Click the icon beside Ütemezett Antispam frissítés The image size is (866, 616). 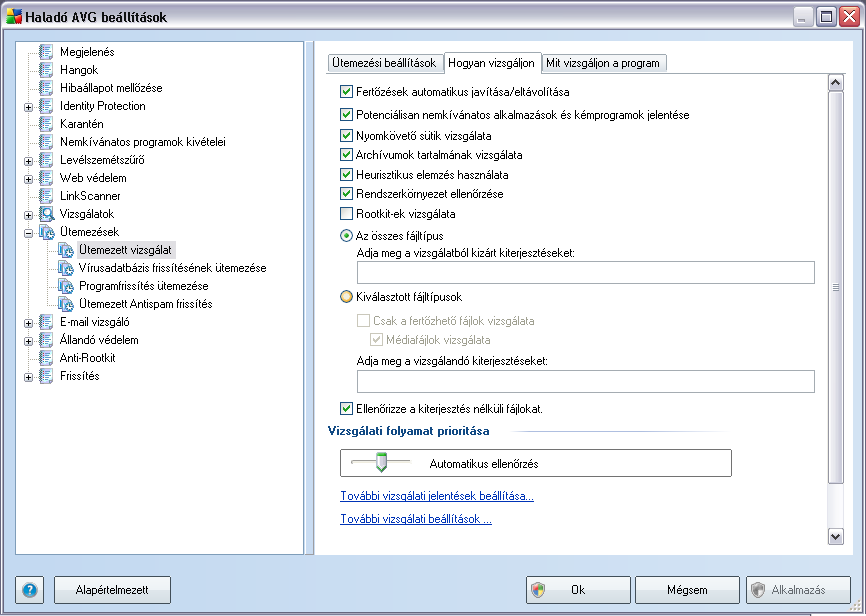66,304
